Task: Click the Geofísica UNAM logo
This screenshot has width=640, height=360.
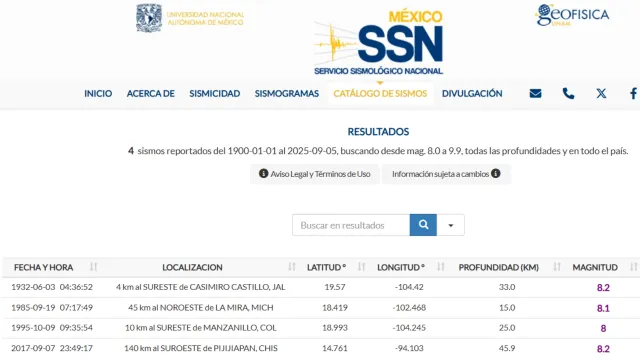Action: pyautogui.click(x=572, y=15)
